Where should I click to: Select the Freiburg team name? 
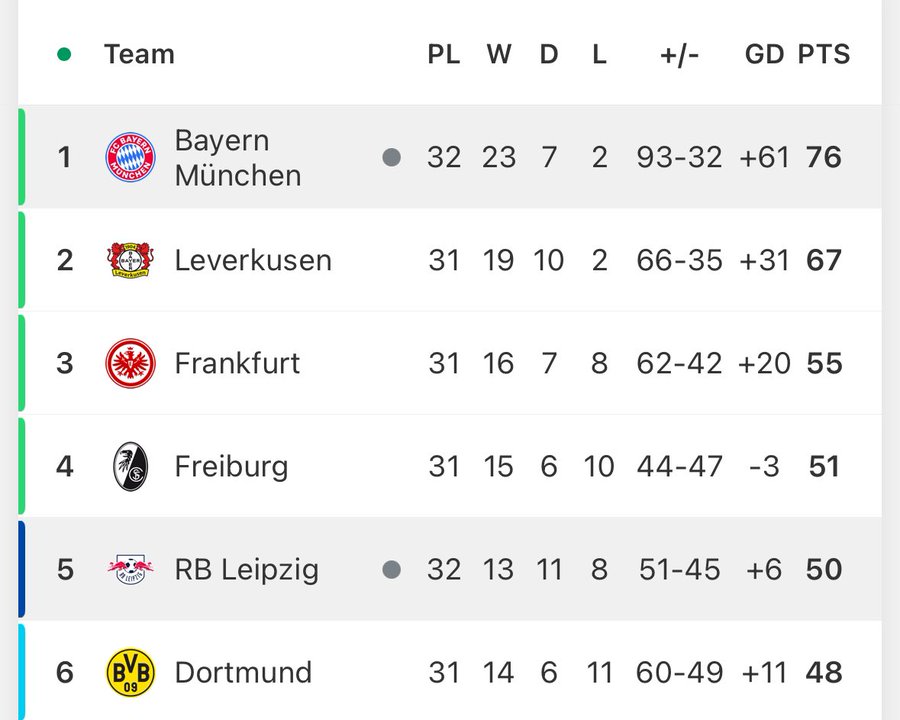231,466
